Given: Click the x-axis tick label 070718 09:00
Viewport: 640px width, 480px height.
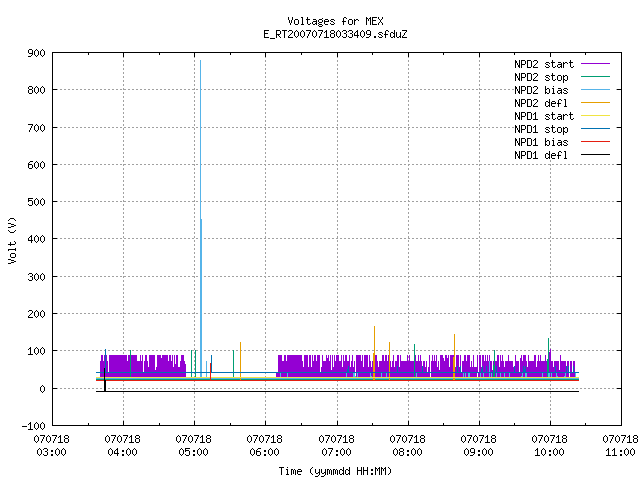Looking at the screenshot, I should pyautogui.click(x=478, y=446).
